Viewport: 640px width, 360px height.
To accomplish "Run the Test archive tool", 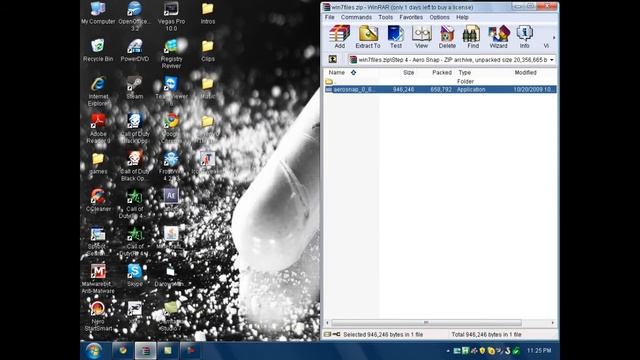I will click(396, 37).
